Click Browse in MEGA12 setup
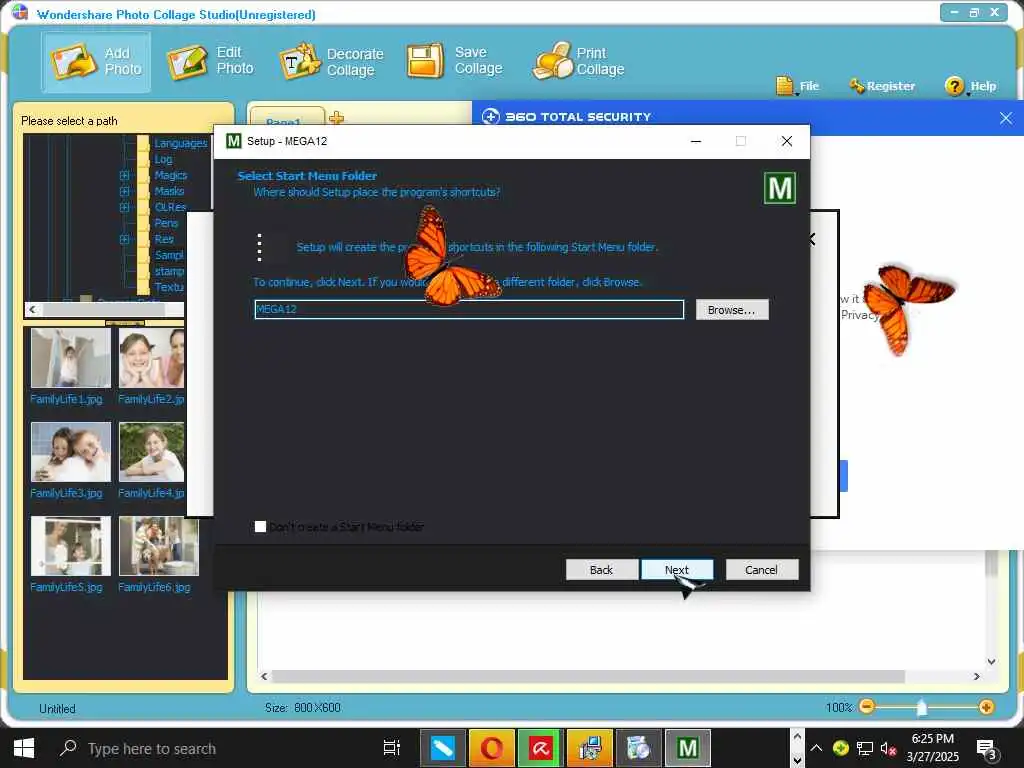Viewport: 1024px width, 768px height. coord(732,310)
